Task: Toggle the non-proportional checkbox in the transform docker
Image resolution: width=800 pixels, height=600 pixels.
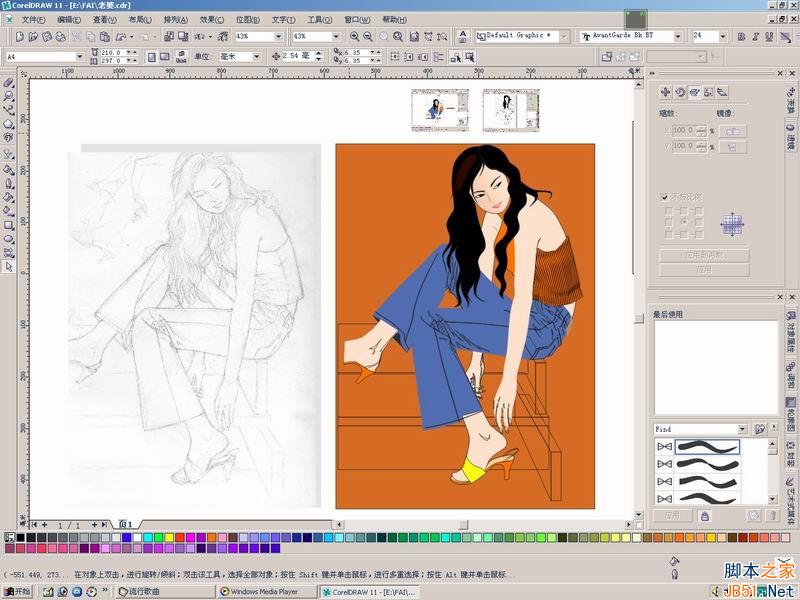Action: [x=664, y=197]
